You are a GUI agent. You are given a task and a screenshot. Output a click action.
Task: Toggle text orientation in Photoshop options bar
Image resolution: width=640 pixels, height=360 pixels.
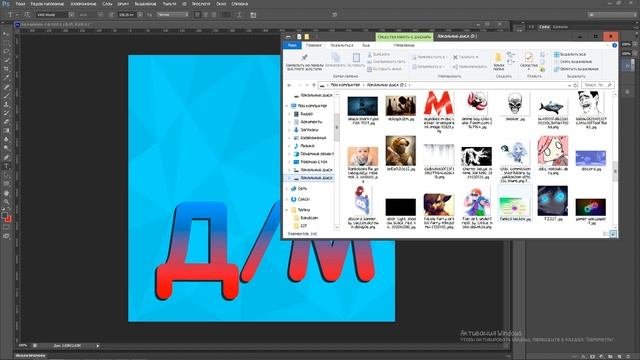[x=27, y=15]
